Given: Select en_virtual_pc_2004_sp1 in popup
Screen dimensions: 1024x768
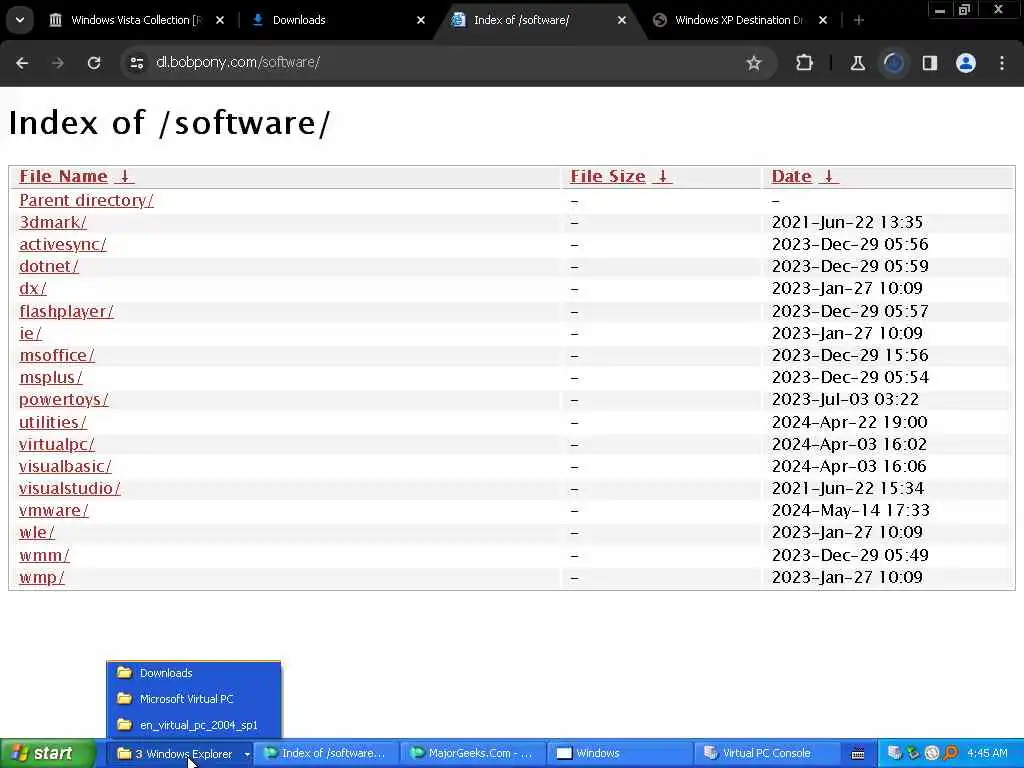Looking at the screenshot, I should 193,725.
